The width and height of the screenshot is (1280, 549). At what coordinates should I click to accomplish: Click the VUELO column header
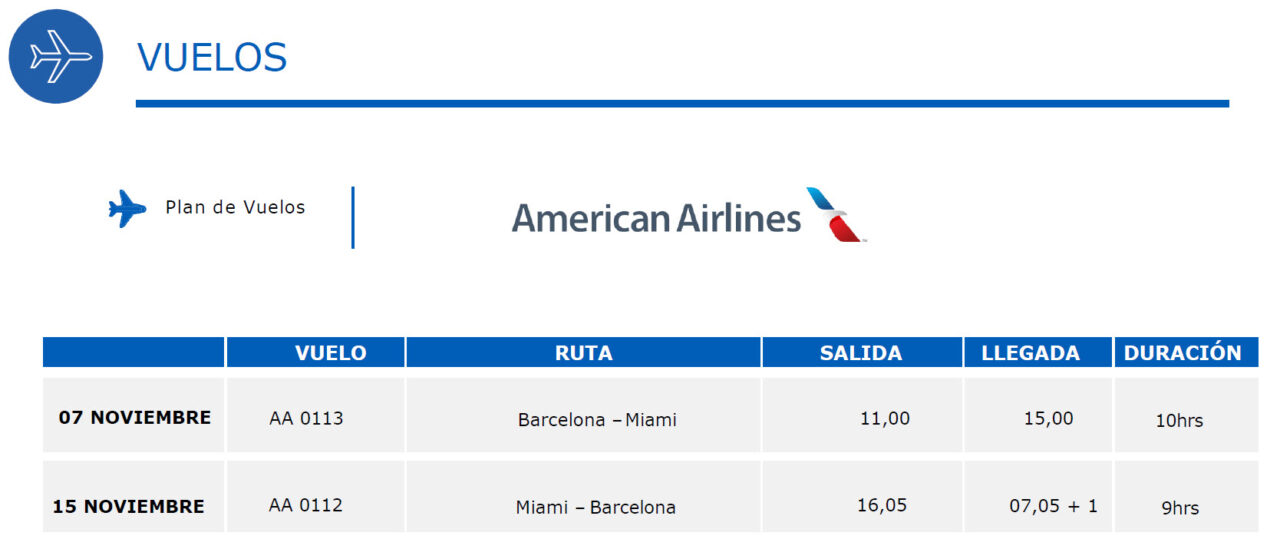[x=330, y=353]
